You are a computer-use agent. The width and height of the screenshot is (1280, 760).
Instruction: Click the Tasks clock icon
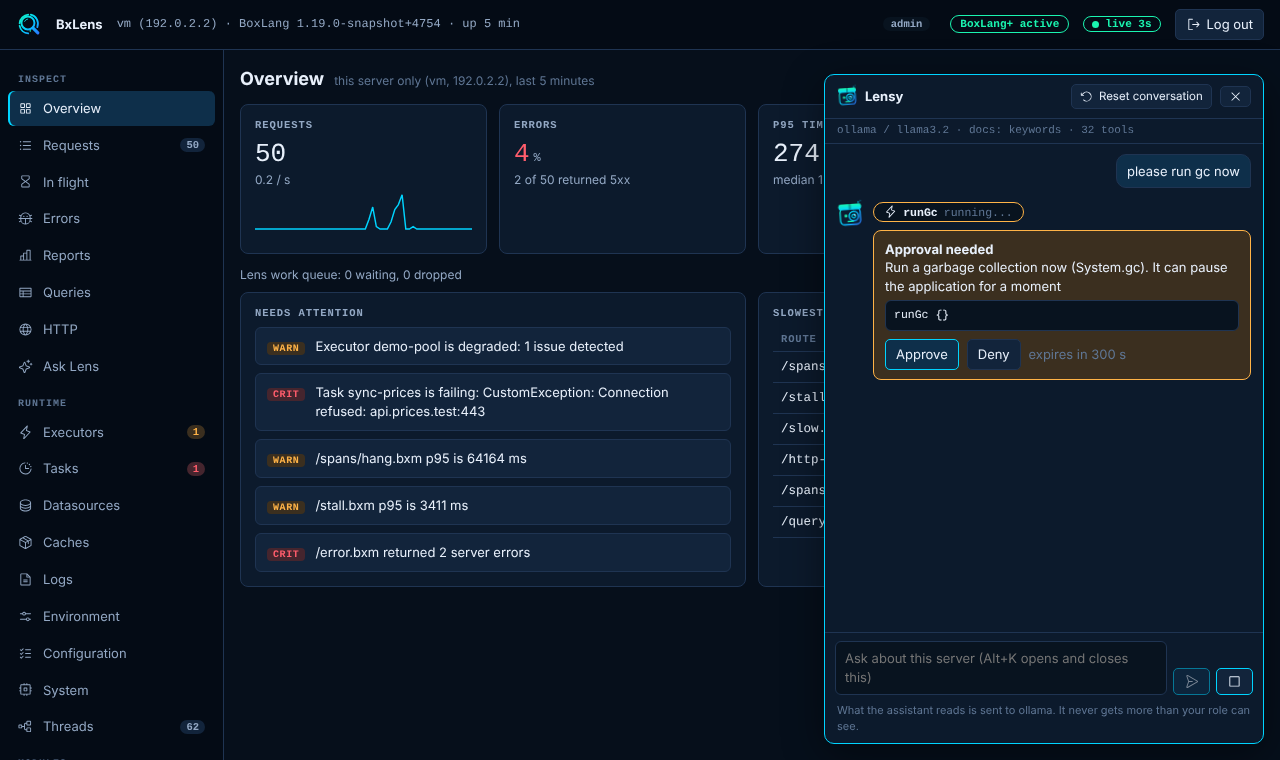pos(26,468)
